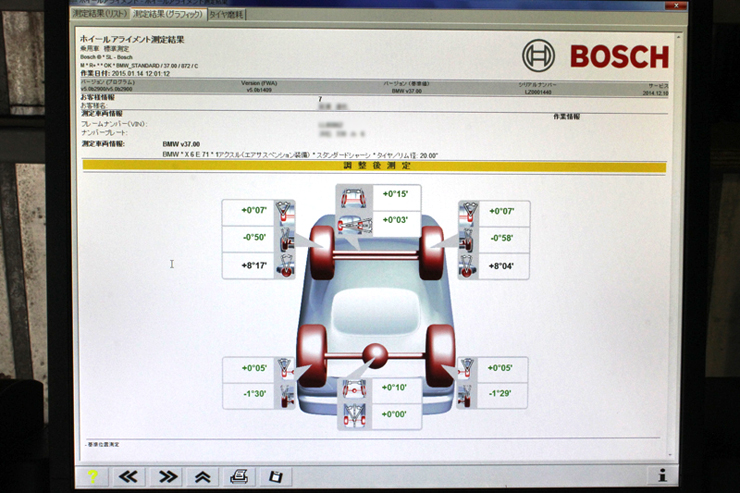The height and width of the screenshot is (493, 740).
Task: Click the front left camber icon beside -0°50'
Action: click(x=286, y=239)
